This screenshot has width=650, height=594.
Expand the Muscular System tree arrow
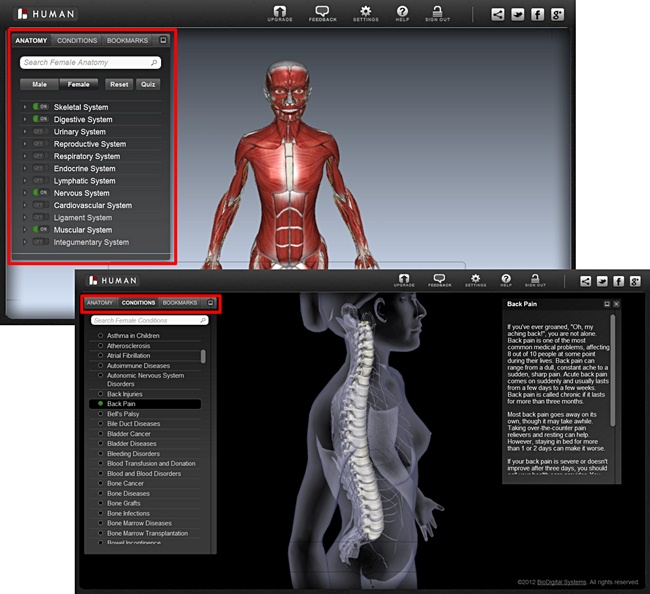tap(24, 230)
